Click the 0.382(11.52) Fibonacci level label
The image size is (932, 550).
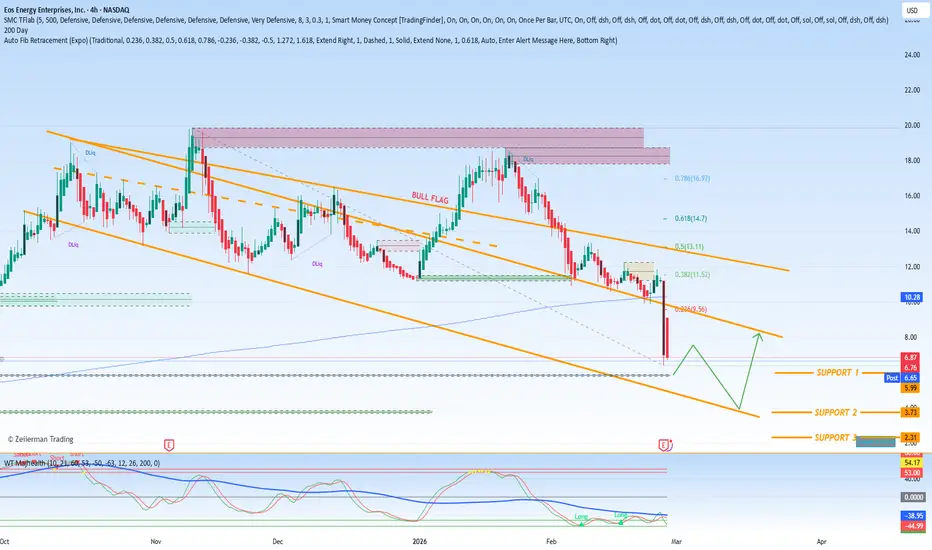point(692,274)
